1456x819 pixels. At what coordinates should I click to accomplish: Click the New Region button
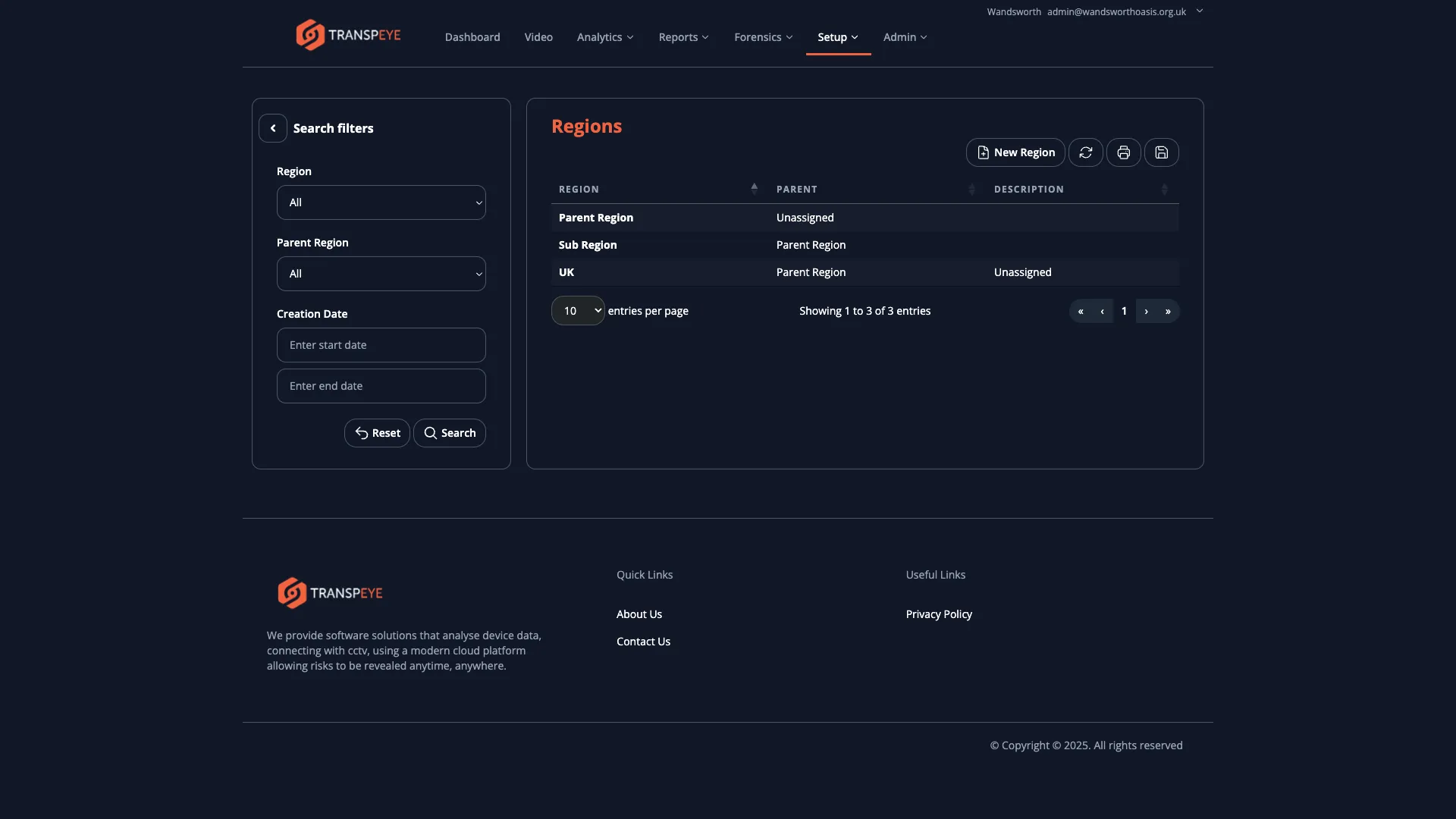tap(1015, 152)
